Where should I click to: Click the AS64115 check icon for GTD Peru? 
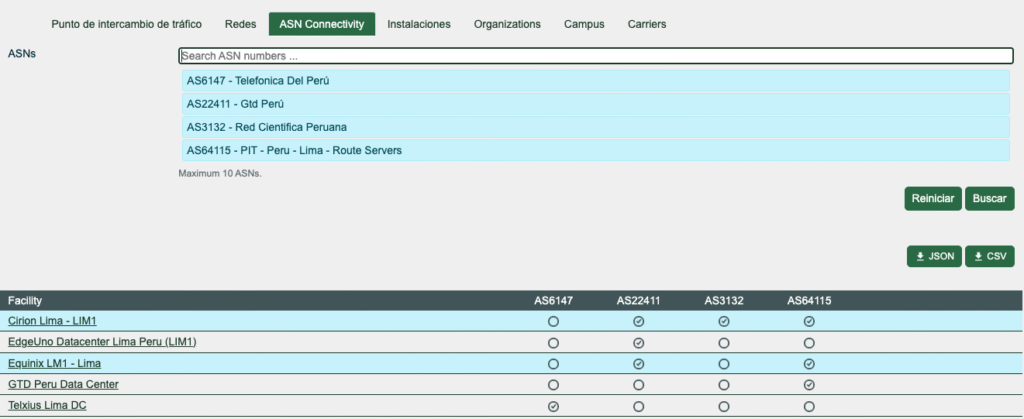pyautogui.click(x=809, y=384)
